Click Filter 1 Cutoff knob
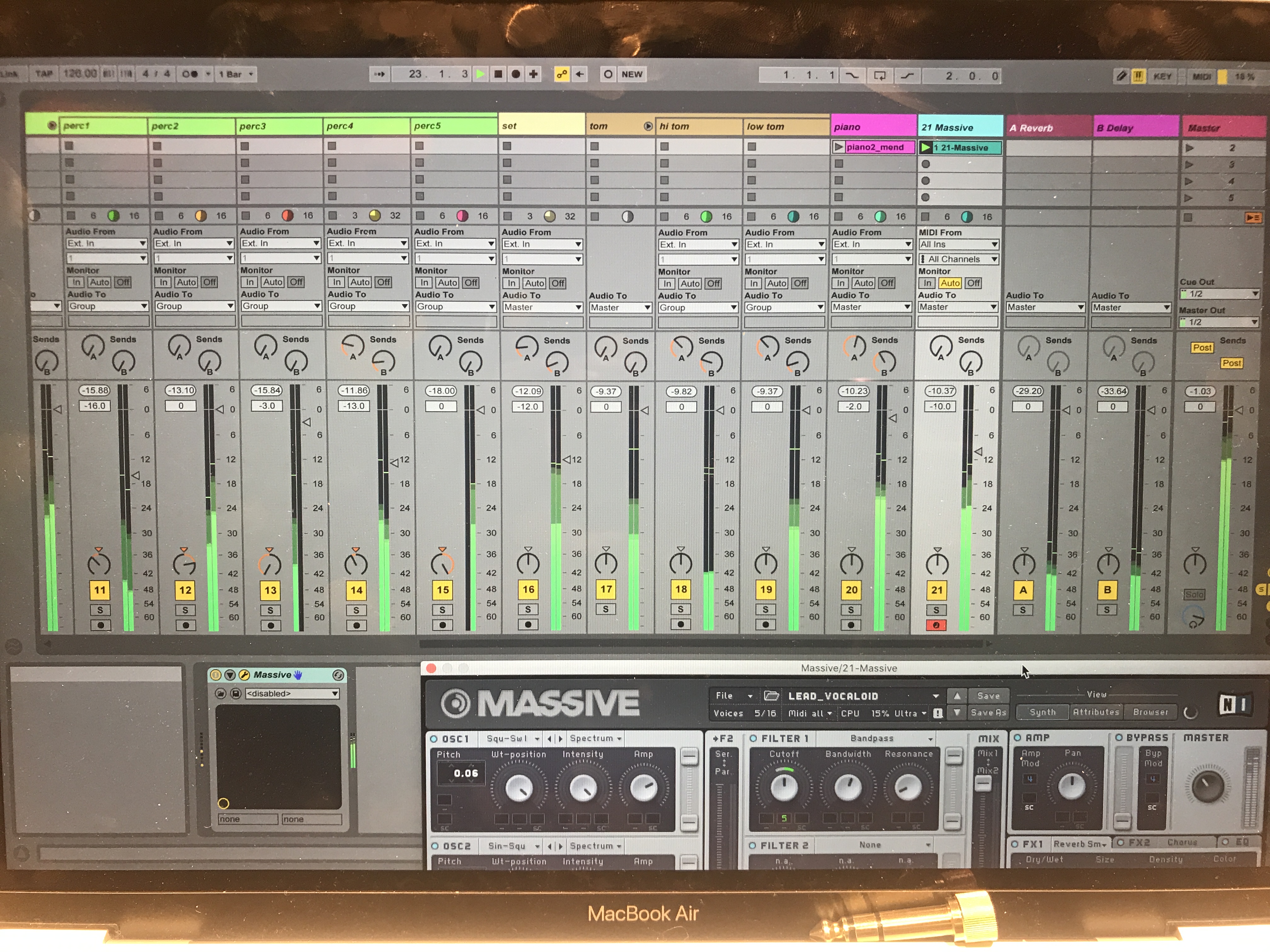1270x952 pixels. [784, 788]
